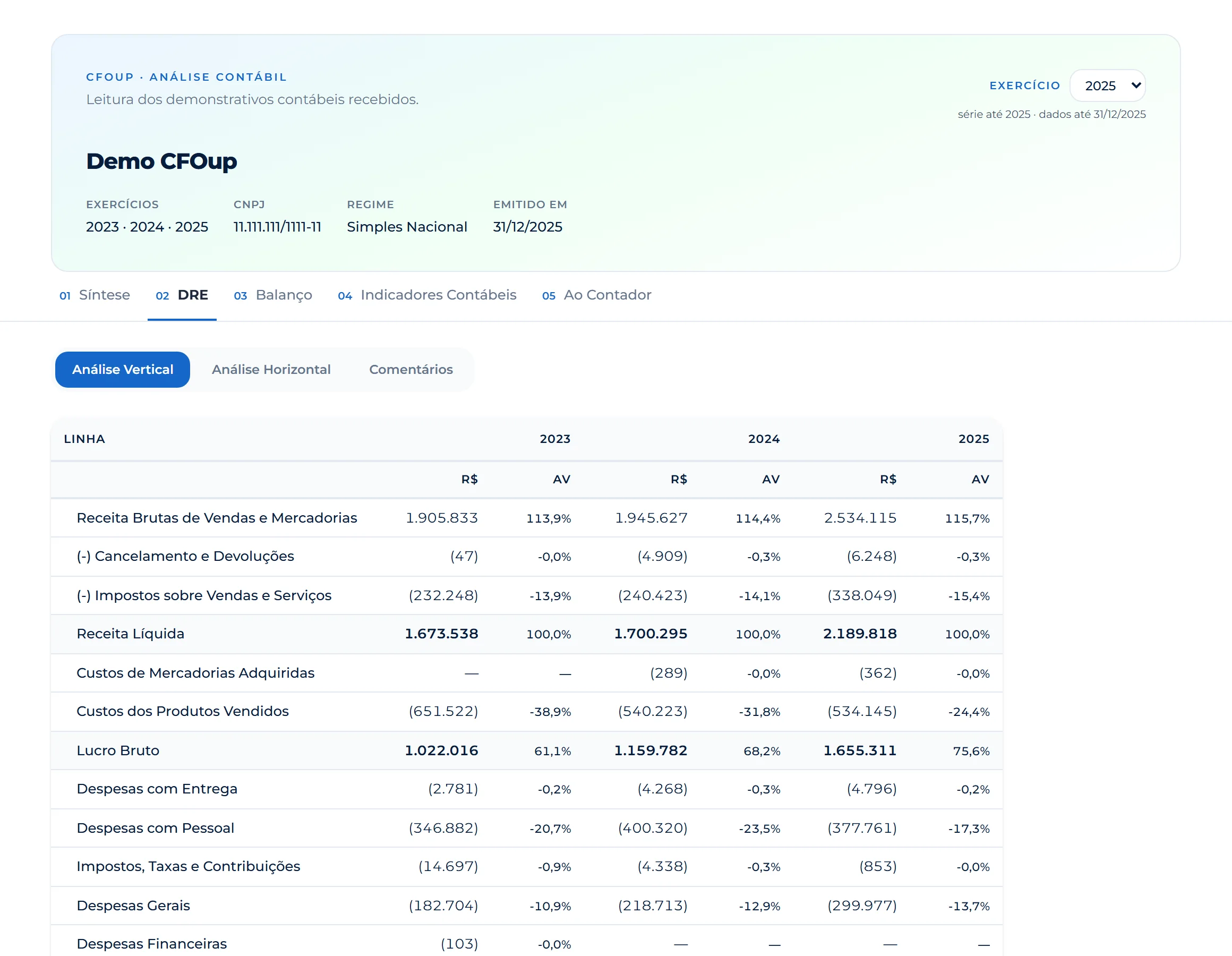Image resolution: width=1232 pixels, height=956 pixels.
Task: Select the Despesas Gerais row label
Action: [133, 906]
